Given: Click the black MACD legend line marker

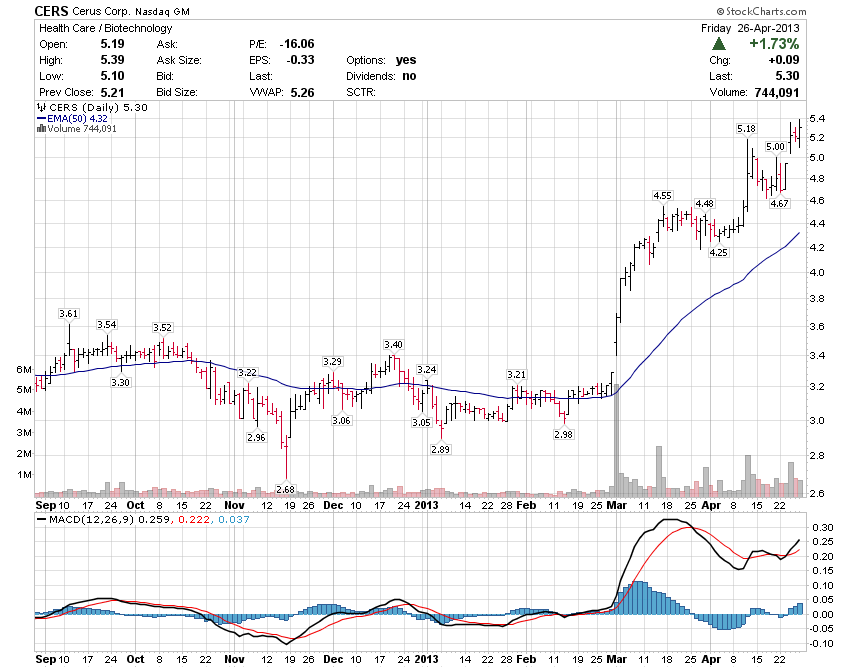Looking at the screenshot, I should (x=42, y=519).
